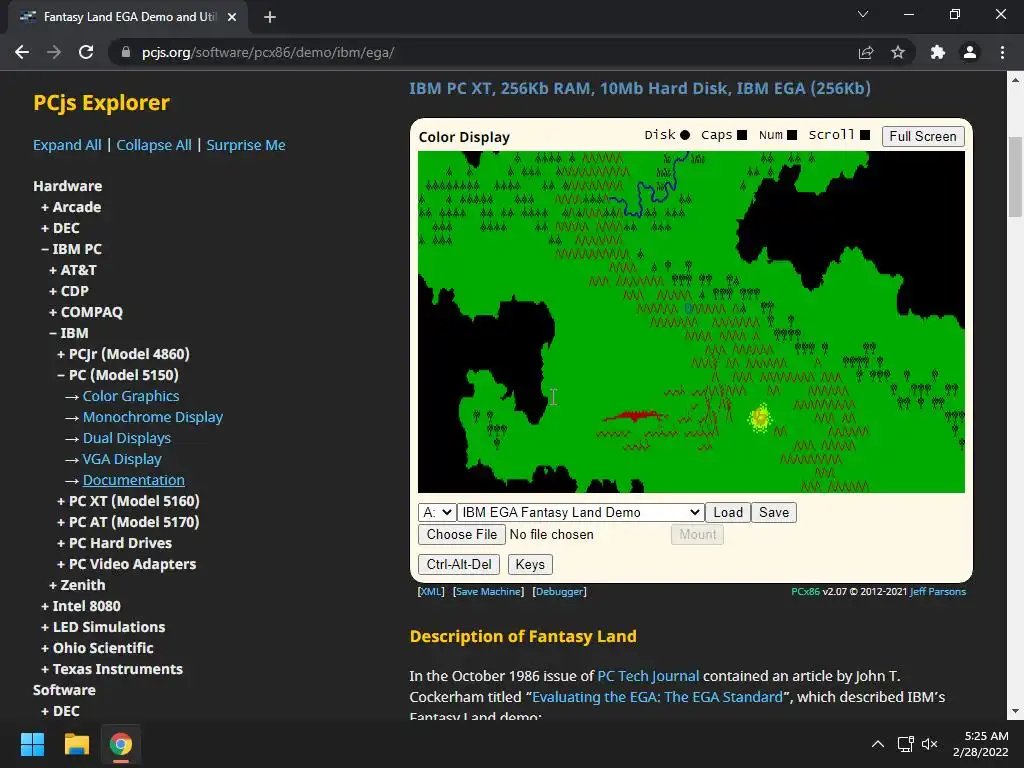The height and width of the screenshot is (768, 1024).
Task: Expand PCjr (Model 4860) node
Action: point(123,354)
